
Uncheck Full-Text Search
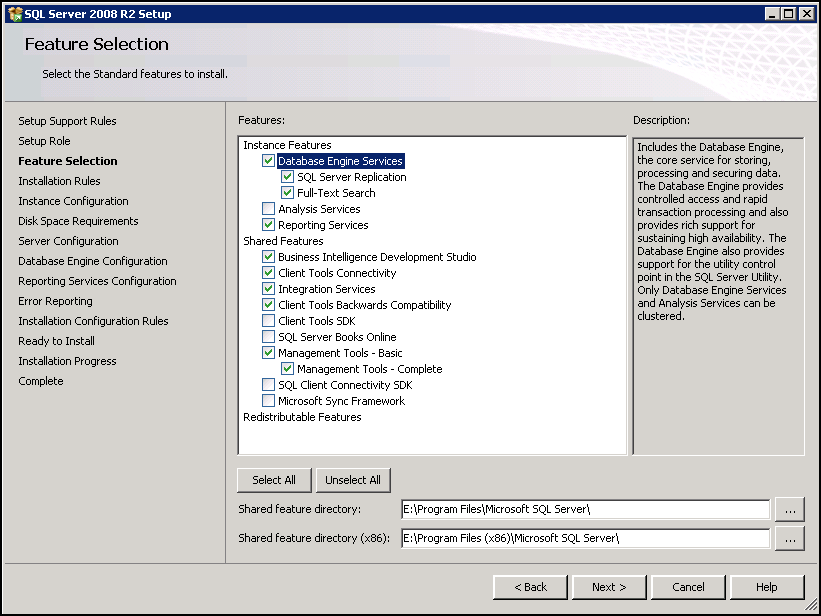[x=287, y=193]
